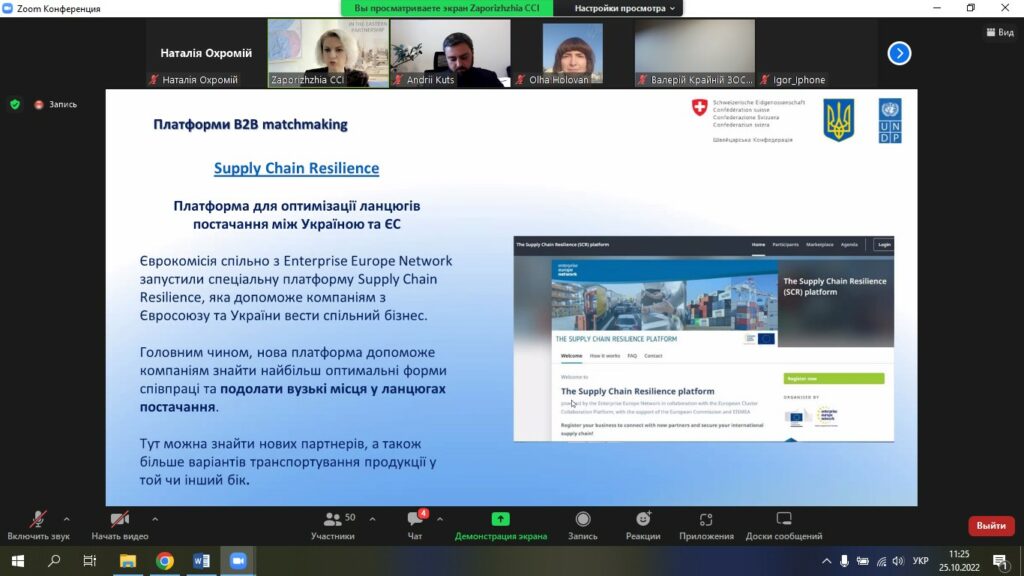Click red Запись recording indicator
The height and width of the screenshot is (576, 1024).
[x=56, y=104]
